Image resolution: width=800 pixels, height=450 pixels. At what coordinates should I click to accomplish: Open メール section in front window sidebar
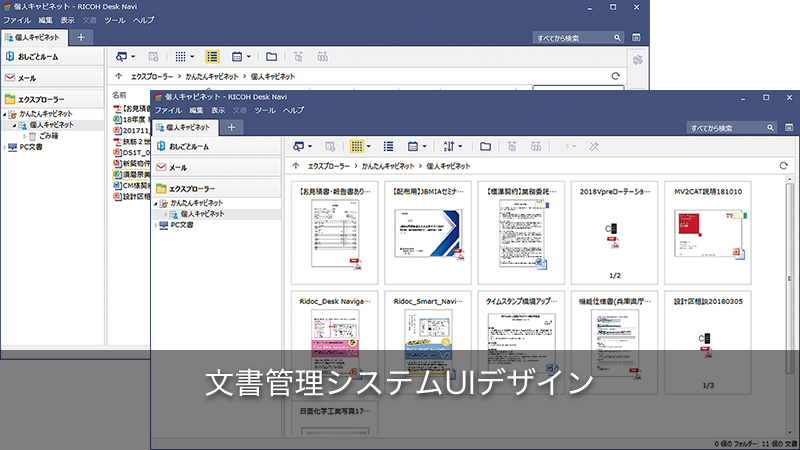[217, 167]
